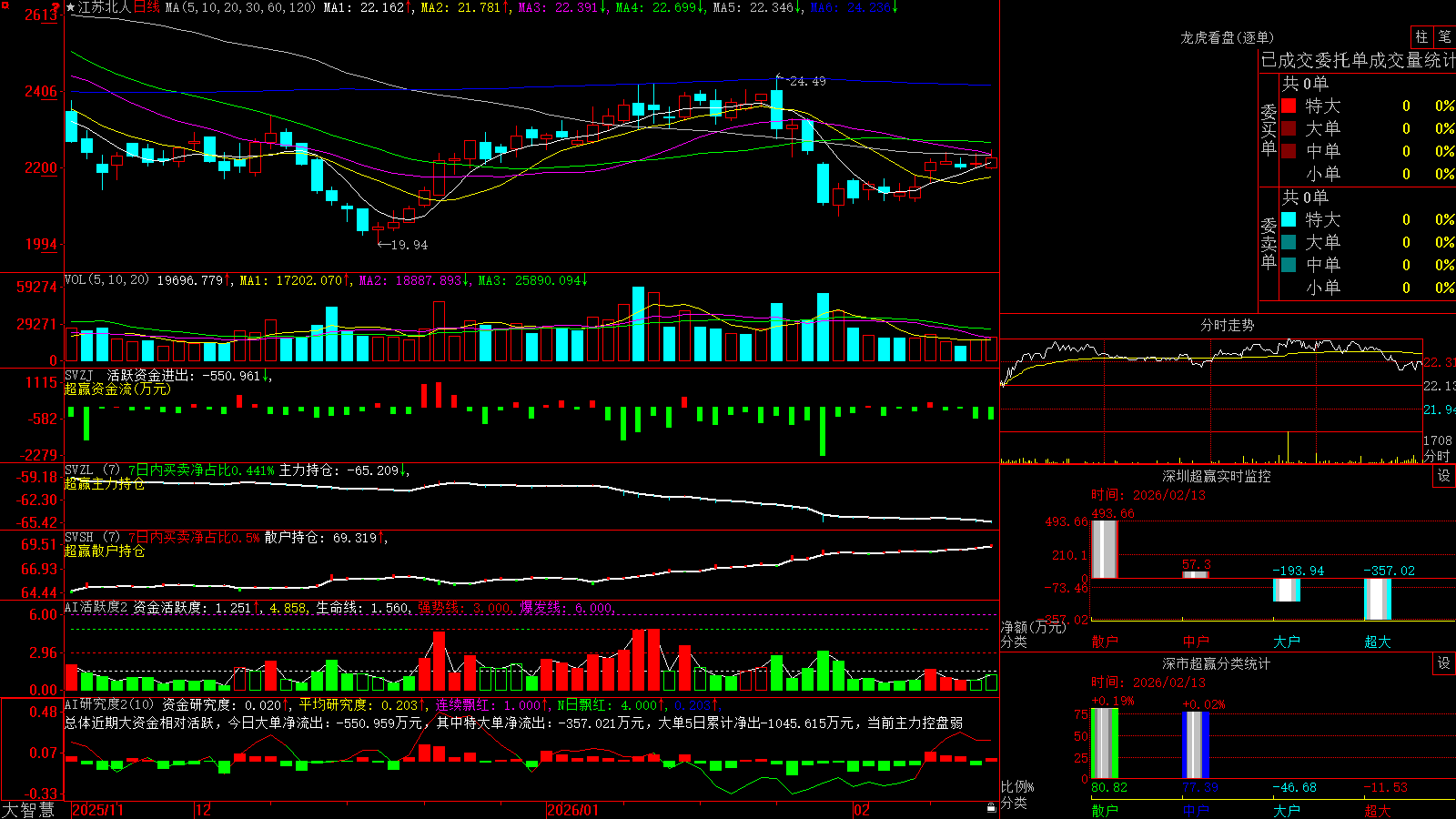The height and width of the screenshot is (819, 1456).
Task: Click the VOL(5,10,20) indicator label
Action: point(106,280)
